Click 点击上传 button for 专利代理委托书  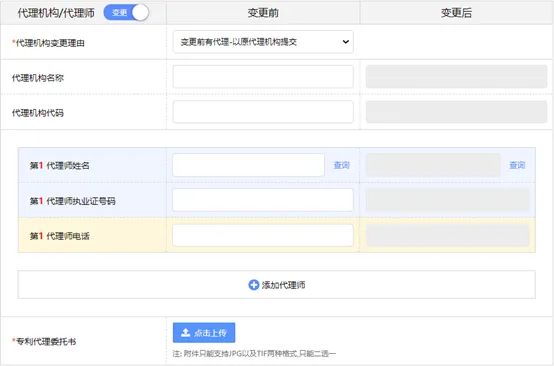click(204, 332)
